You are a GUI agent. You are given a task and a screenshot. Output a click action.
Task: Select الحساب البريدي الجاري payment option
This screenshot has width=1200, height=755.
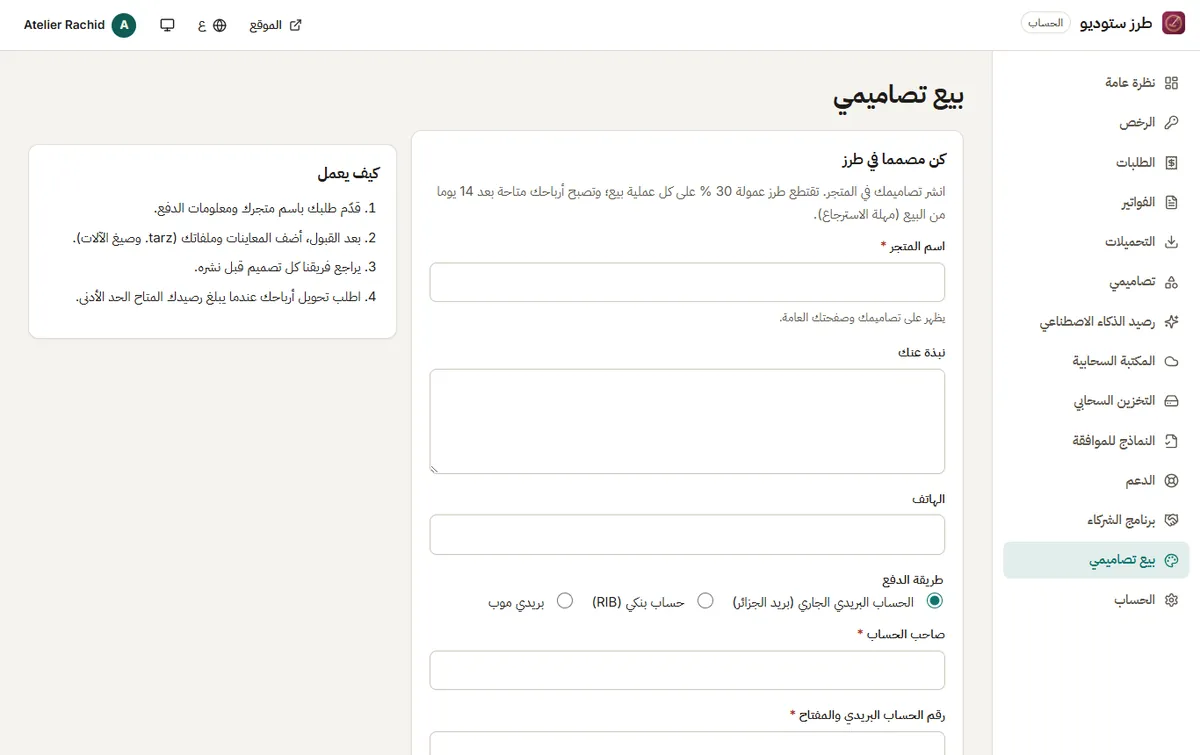click(935, 601)
